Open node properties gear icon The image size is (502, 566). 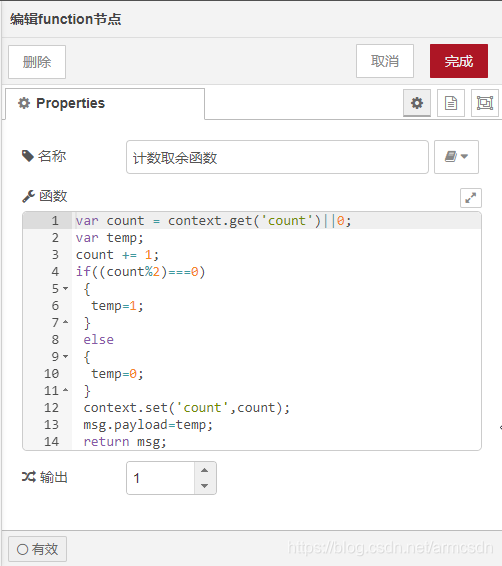(x=416, y=103)
